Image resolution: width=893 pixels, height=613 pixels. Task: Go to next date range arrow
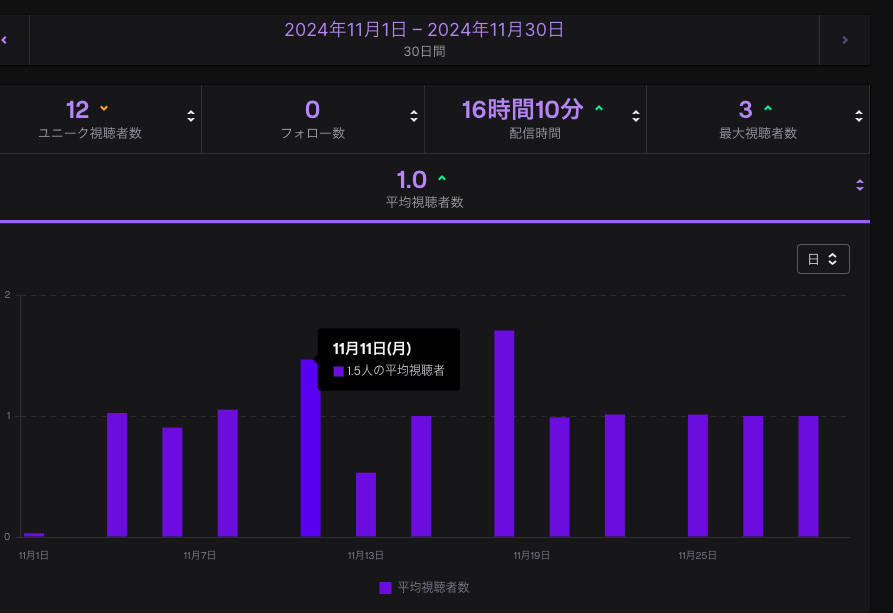point(844,40)
